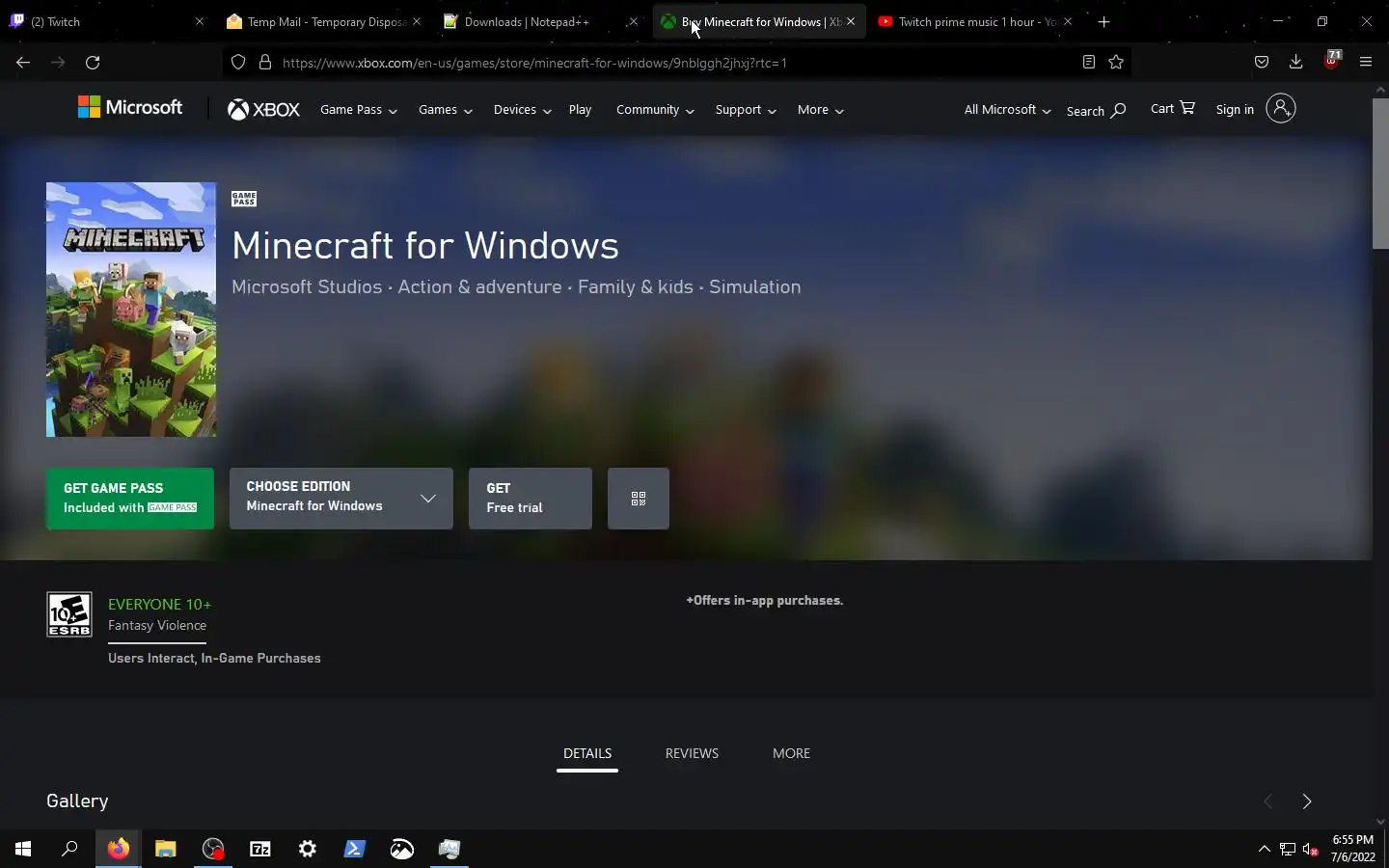Open the Pocket save icon

click(x=1262, y=63)
